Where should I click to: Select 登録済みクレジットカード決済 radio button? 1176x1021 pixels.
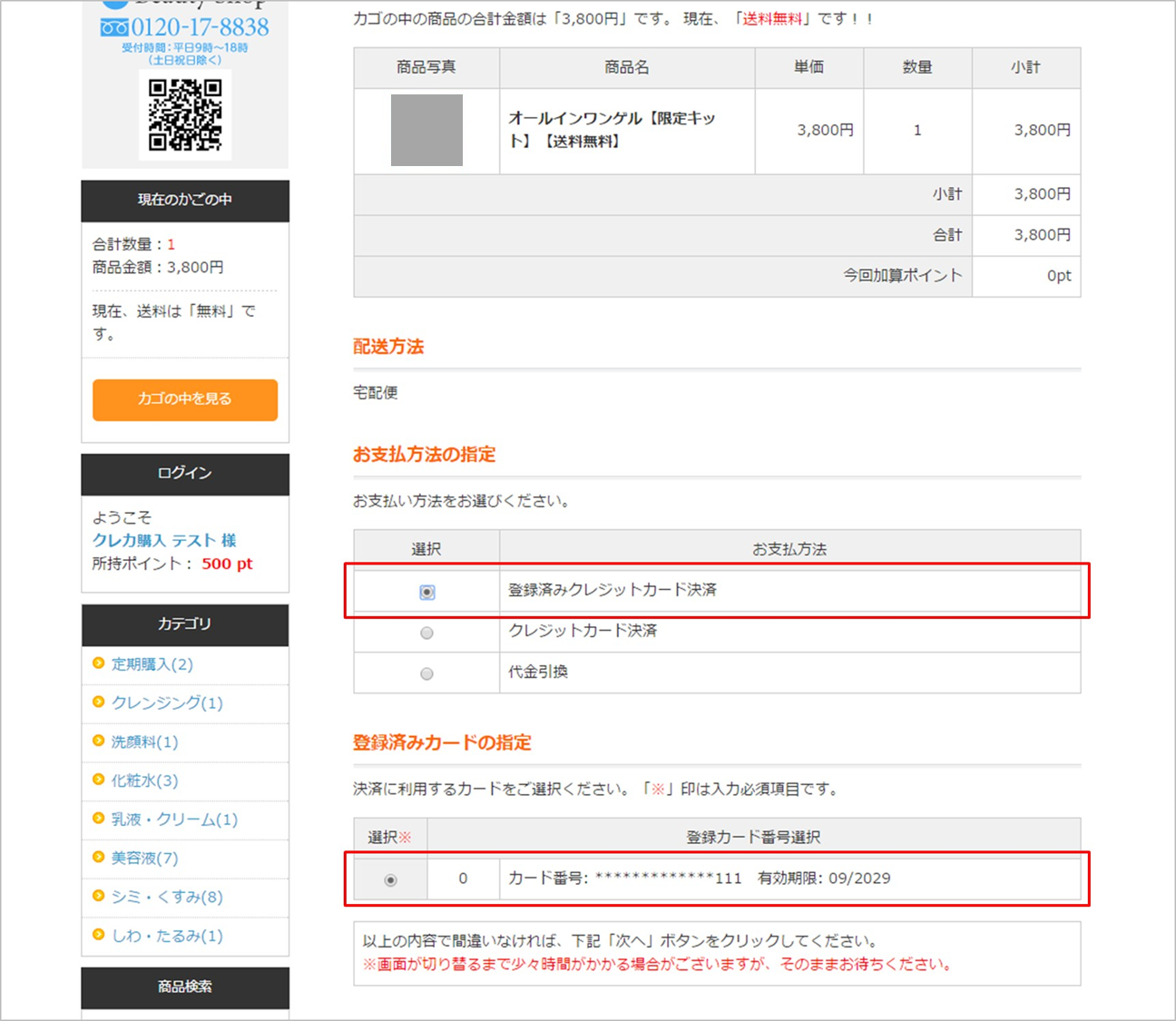coord(426,592)
